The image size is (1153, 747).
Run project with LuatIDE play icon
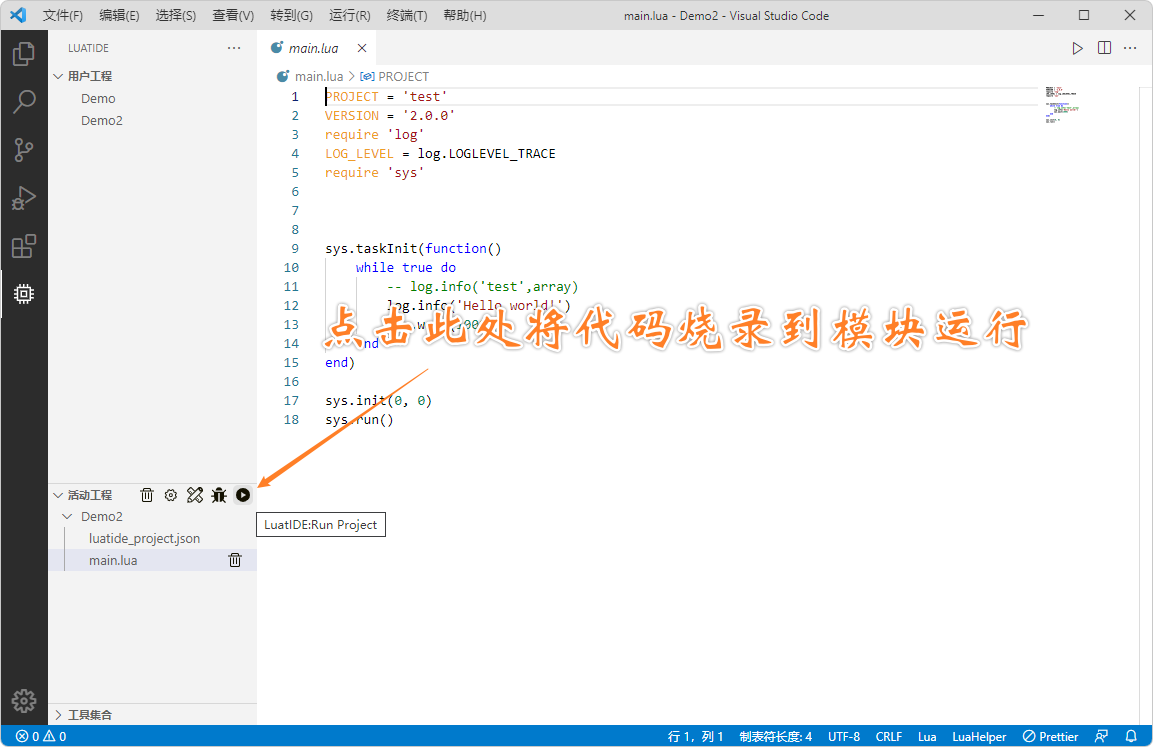click(x=243, y=495)
